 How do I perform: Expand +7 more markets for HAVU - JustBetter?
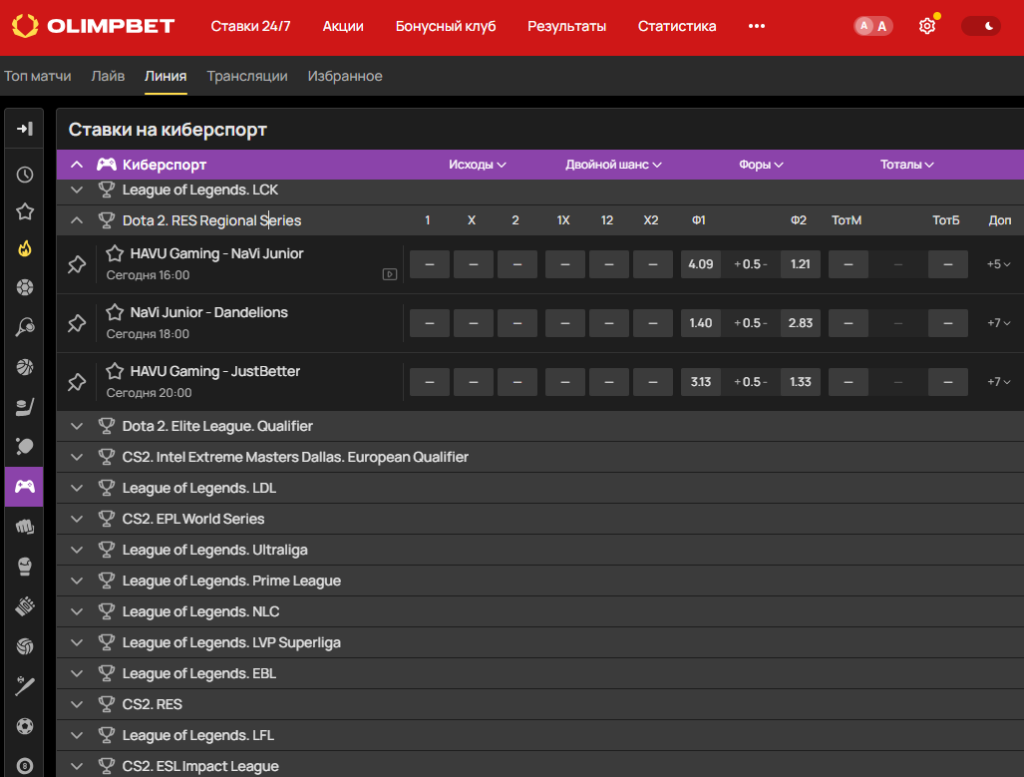click(x=999, y=382)
